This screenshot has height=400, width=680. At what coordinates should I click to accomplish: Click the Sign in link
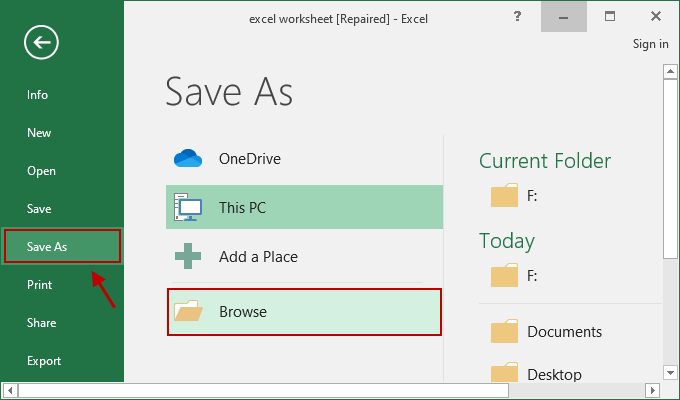coord(651,44)
